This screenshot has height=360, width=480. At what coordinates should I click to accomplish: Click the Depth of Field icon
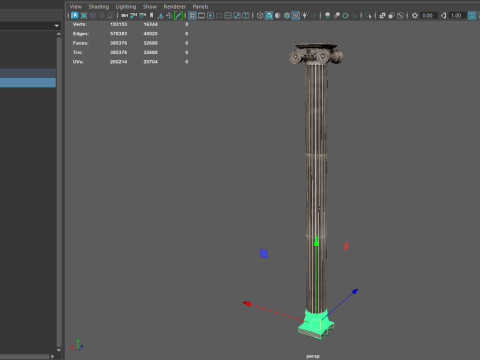coord(354,15)
